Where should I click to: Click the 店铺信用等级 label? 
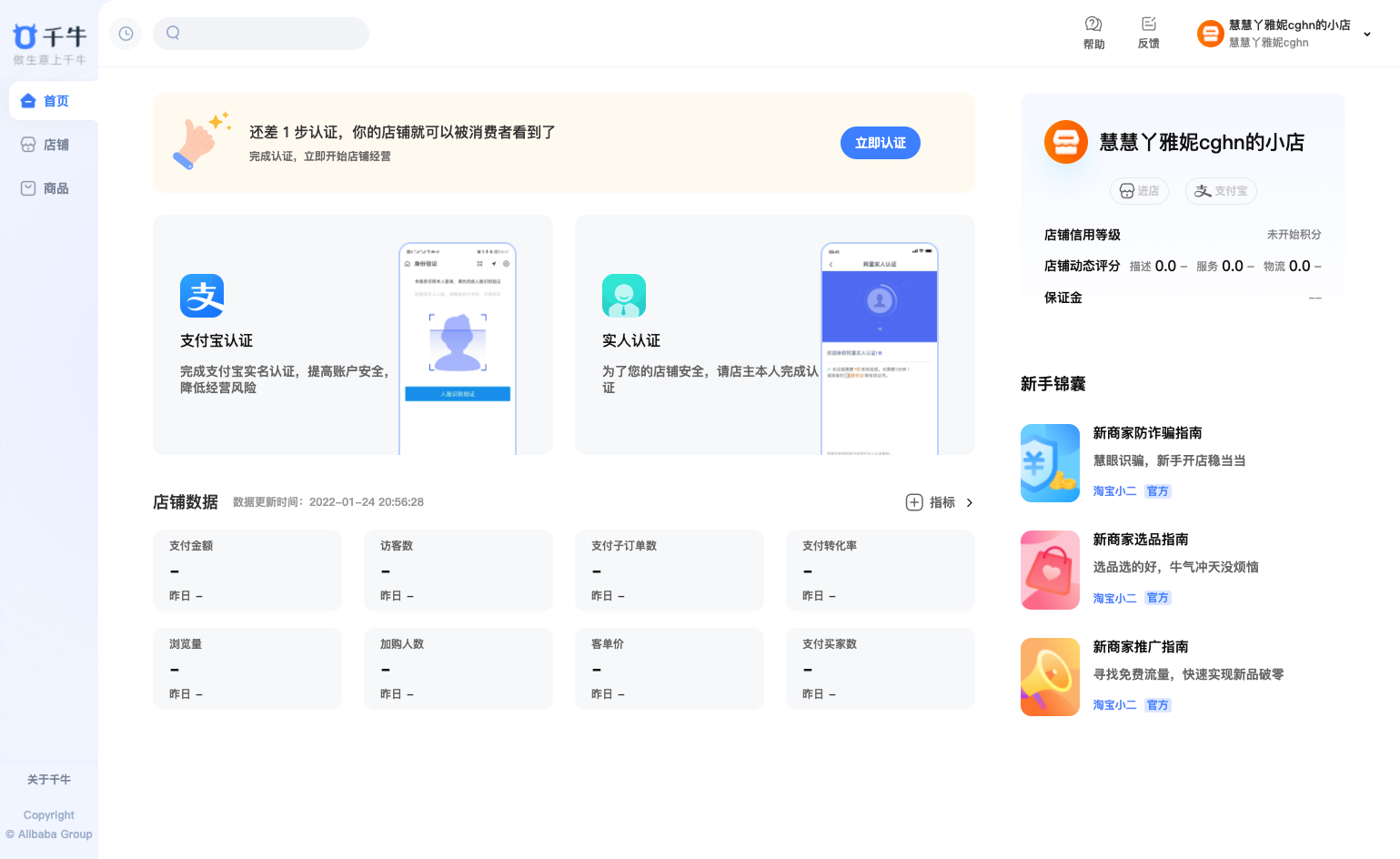pos(1083,235)
